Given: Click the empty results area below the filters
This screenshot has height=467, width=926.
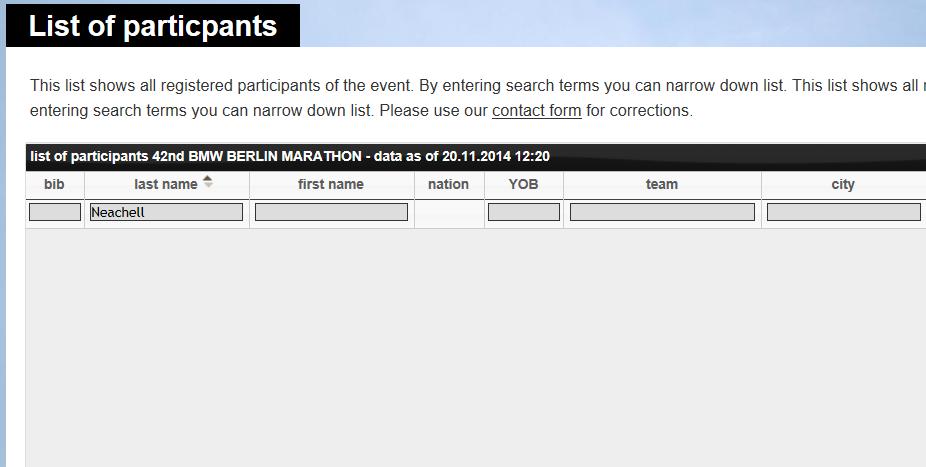Looking at the screenshot, I should coord(475,348).
